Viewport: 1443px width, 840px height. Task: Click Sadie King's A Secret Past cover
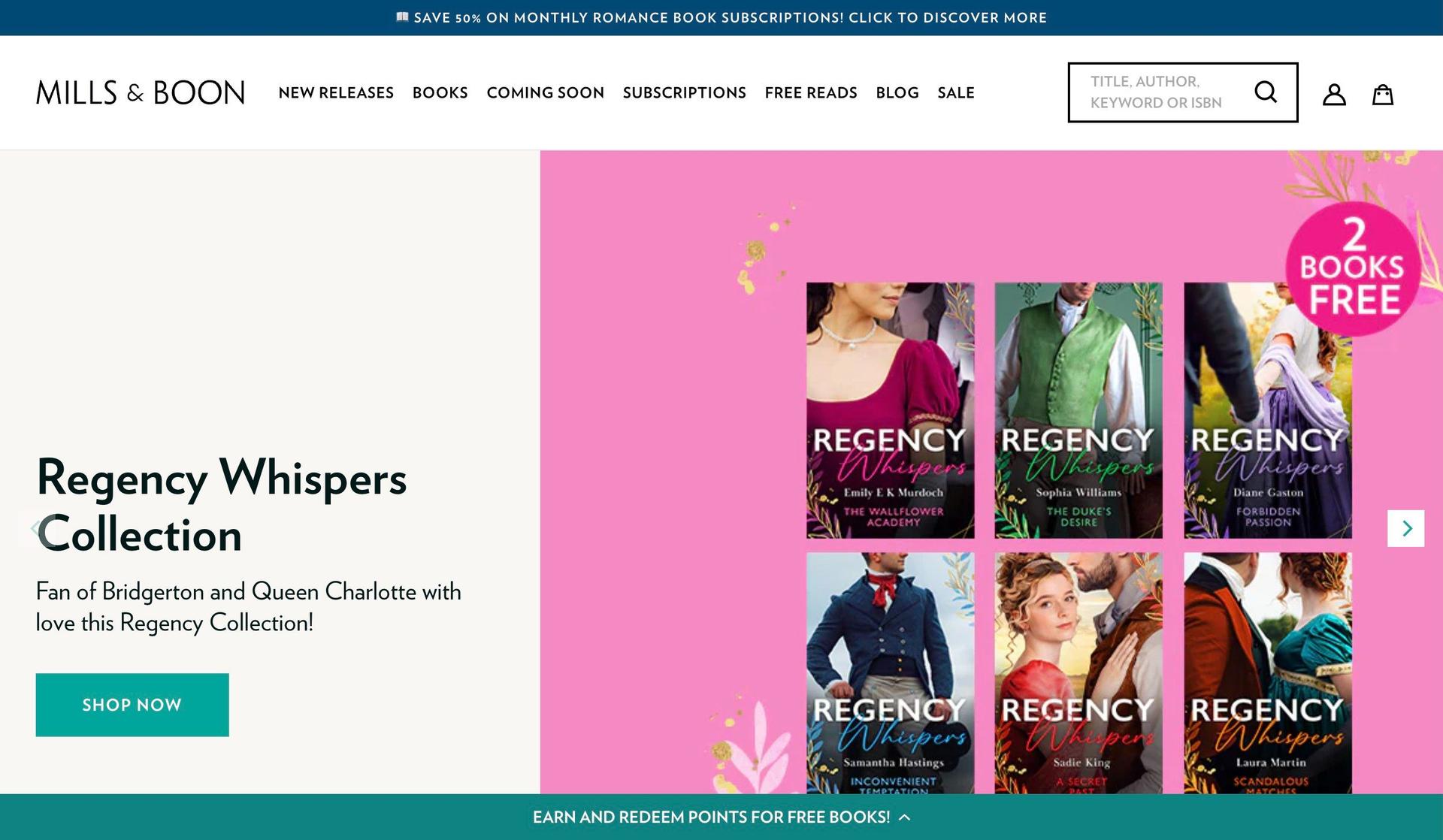pyautogui.click(x=1078, y=673)
